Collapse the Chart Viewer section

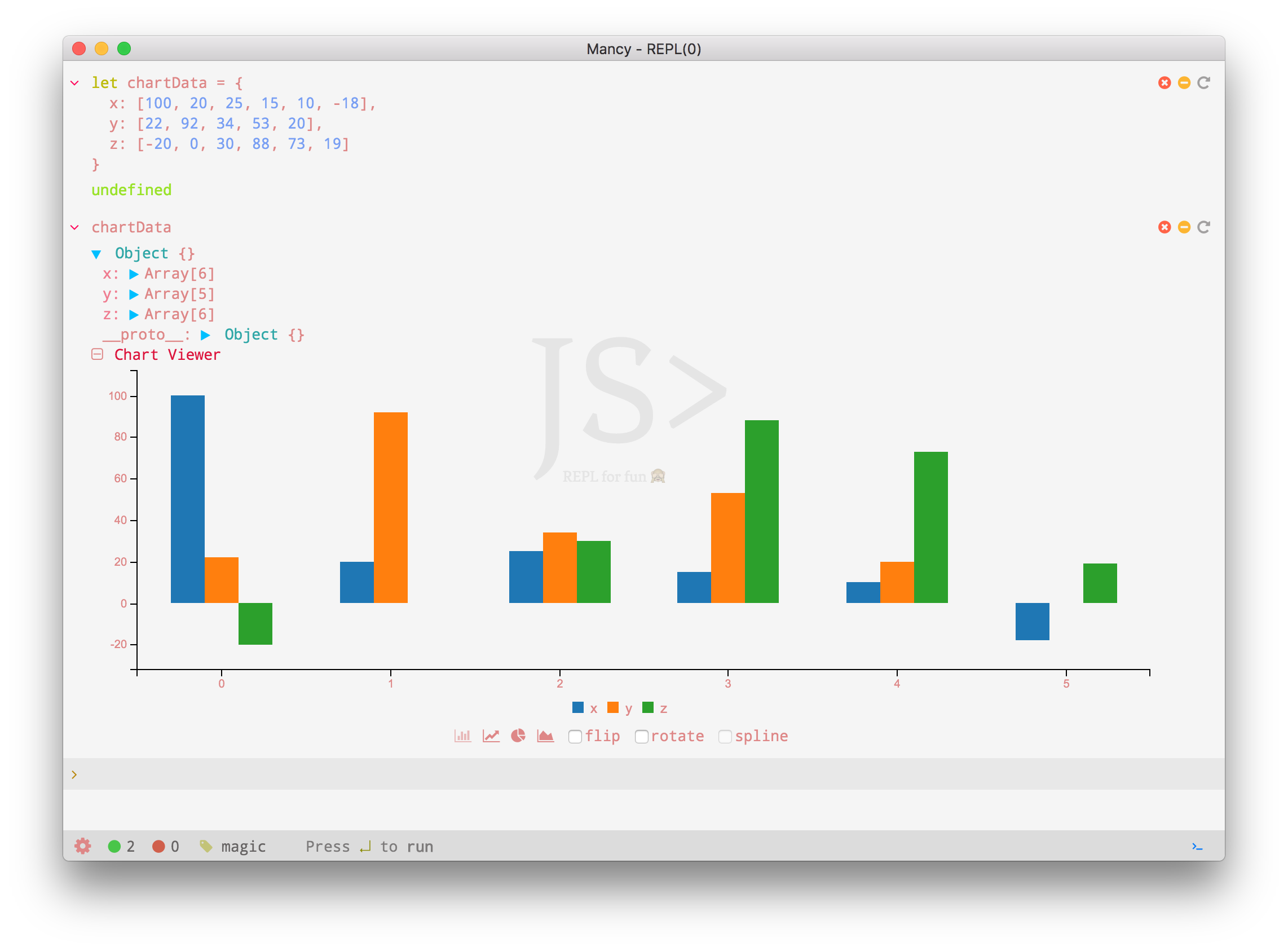(97, 355)
